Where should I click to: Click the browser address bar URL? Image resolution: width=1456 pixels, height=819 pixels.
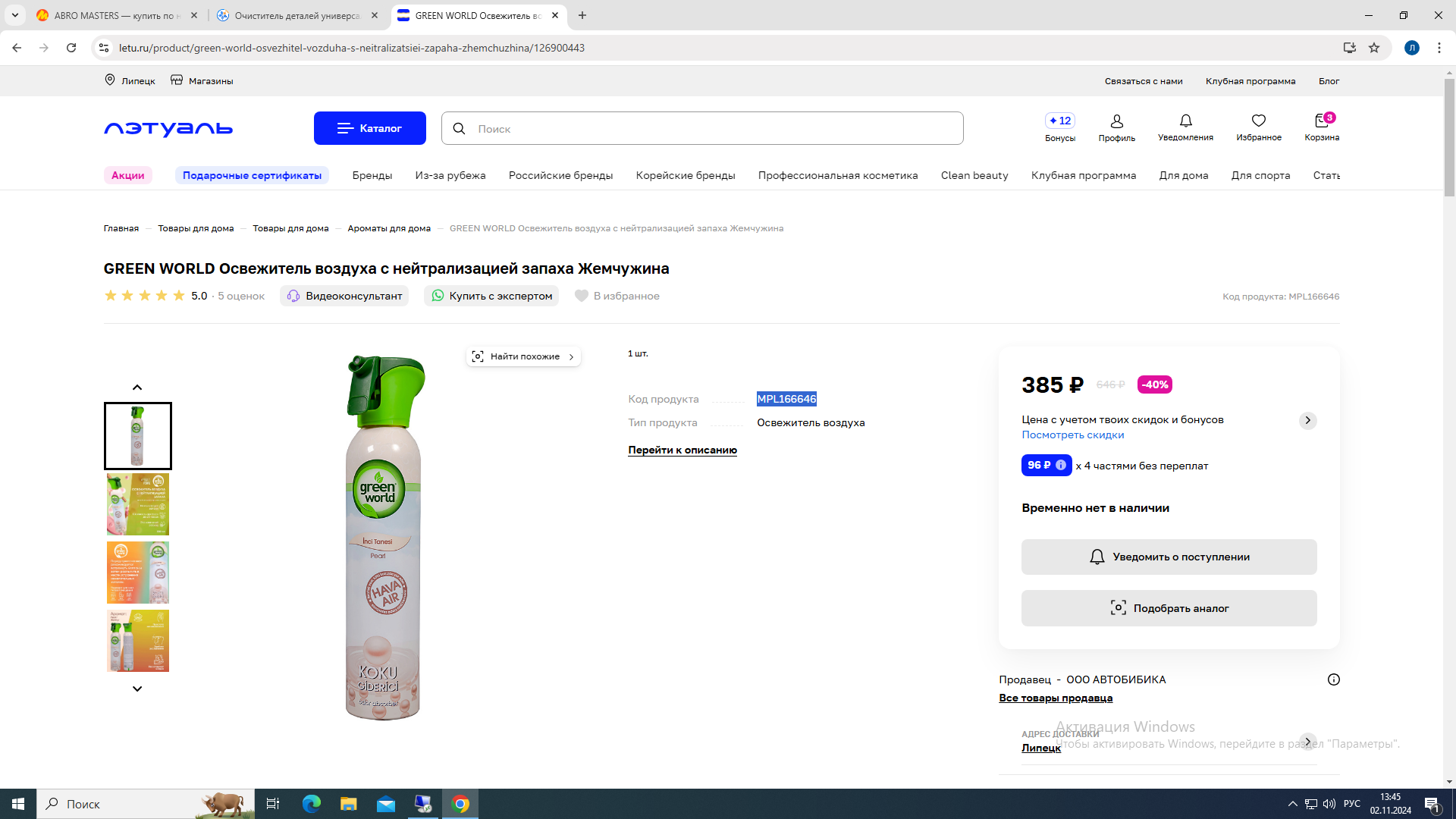tap(352, 48)
